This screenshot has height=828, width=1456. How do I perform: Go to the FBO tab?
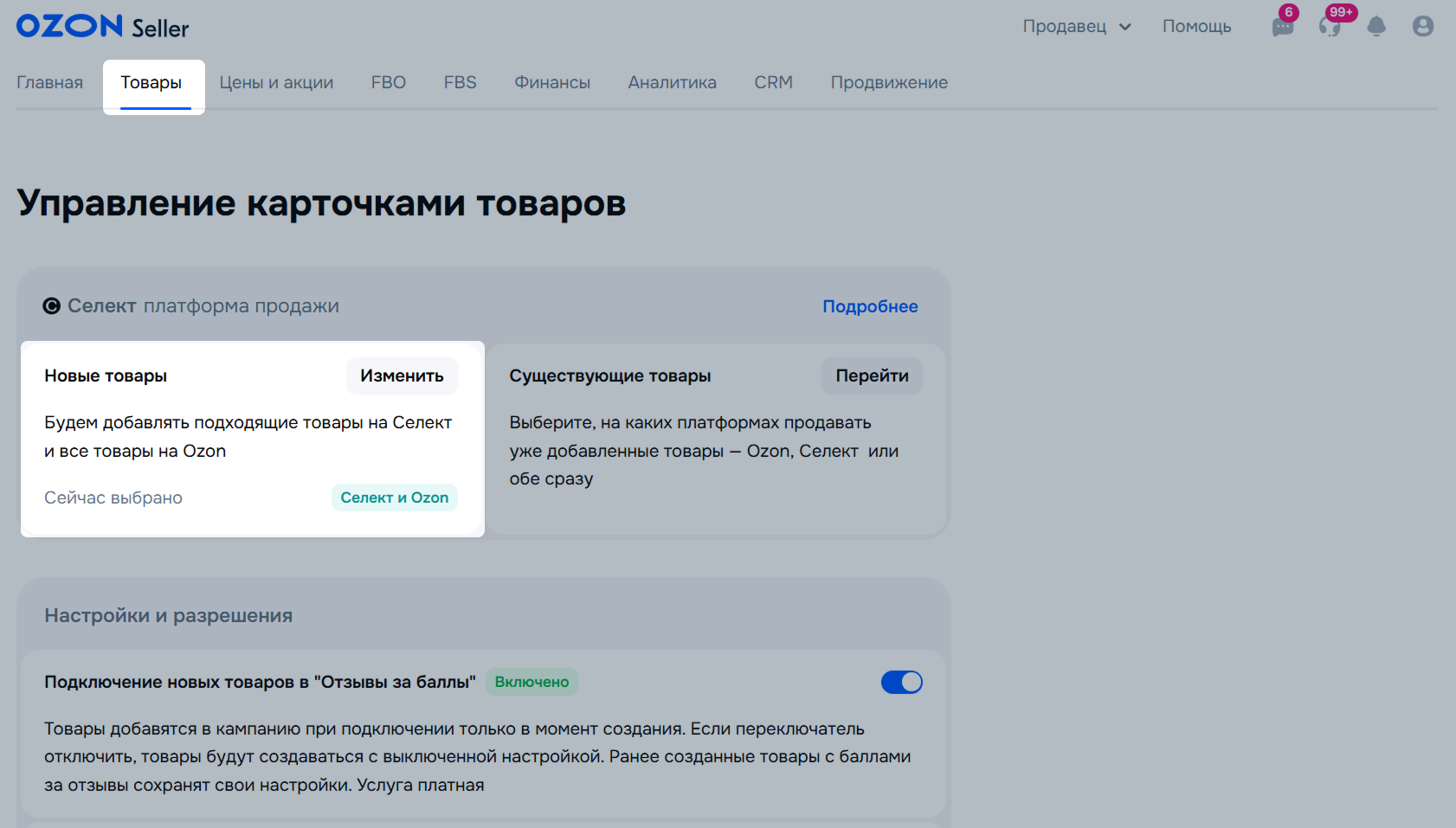point(388,83)
